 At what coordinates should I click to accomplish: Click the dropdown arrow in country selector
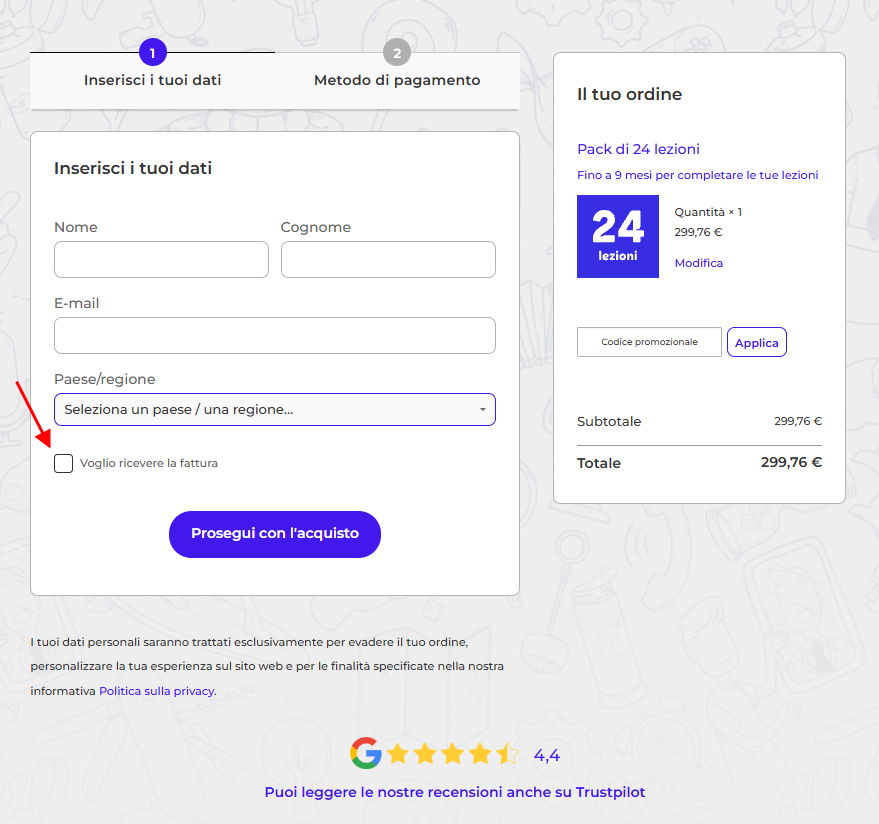(x=483, y=410)
